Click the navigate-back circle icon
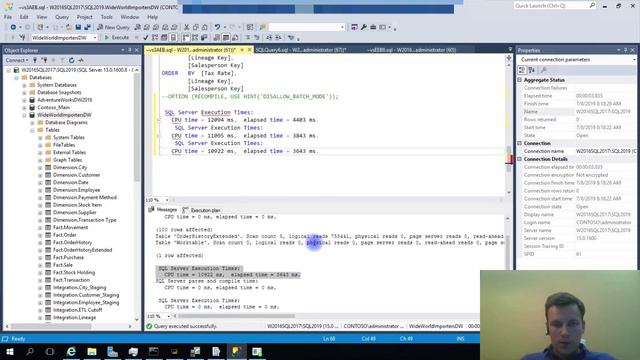This screenshot has width=640, height=360. point(13,27)
